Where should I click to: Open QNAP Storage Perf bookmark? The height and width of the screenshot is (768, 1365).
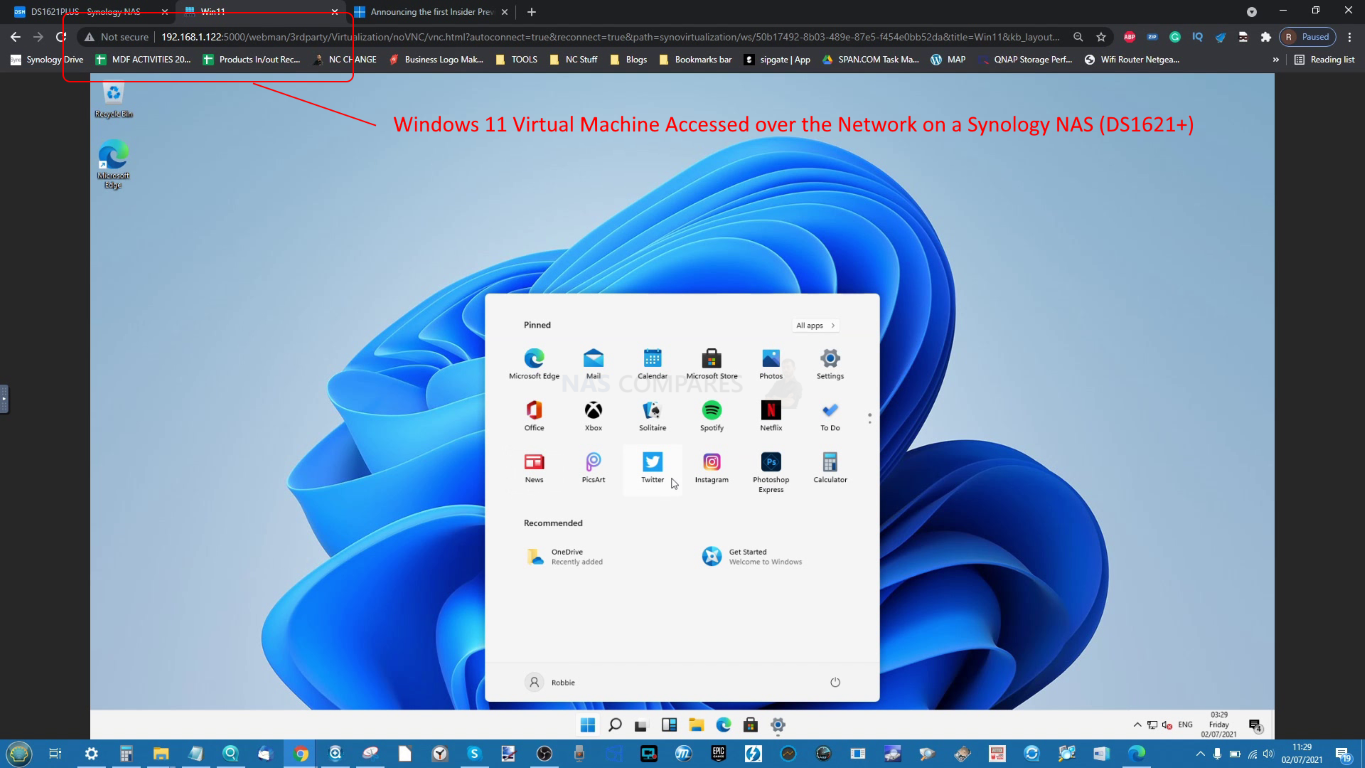1024,59
